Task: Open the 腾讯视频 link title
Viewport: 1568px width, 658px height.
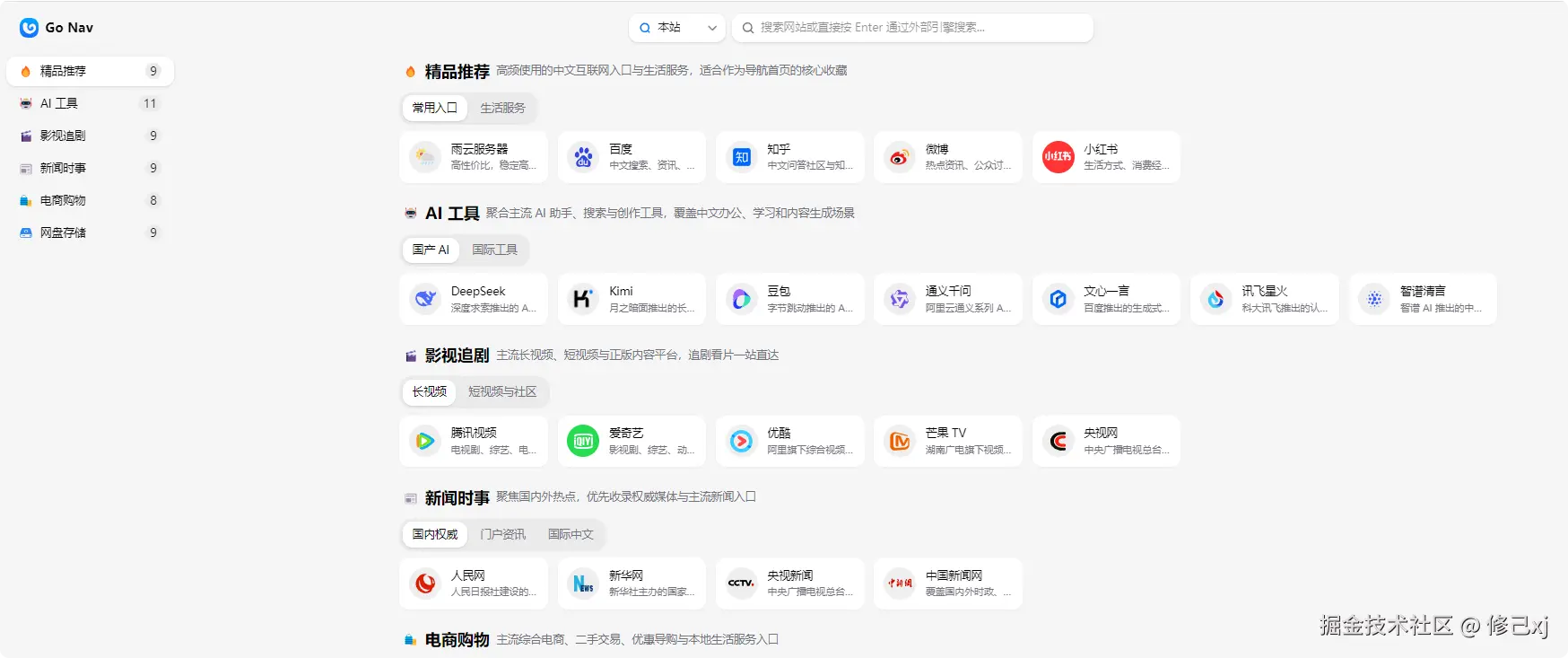Action: 474,433
